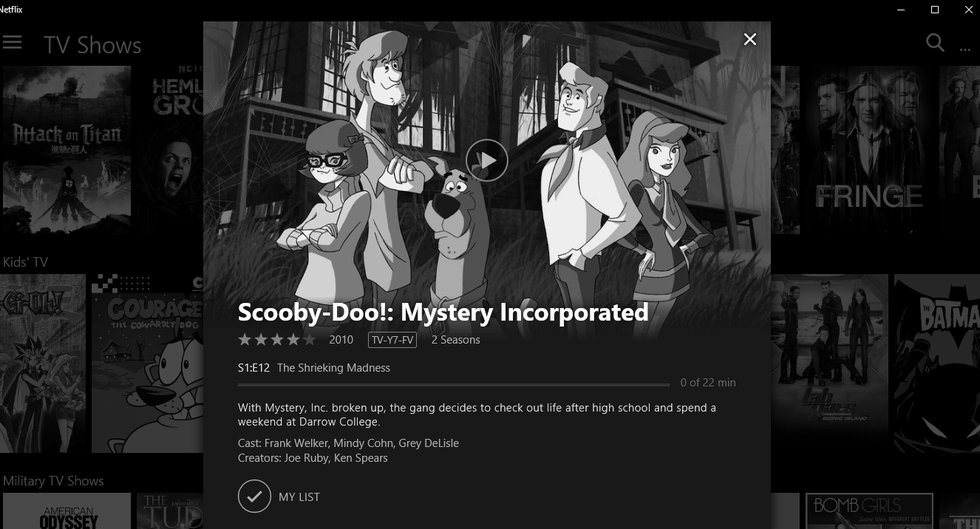This screenshot has height=529, width=980.
Task: Open the Kids' TV category heading
Action: [x=25, y=262]
